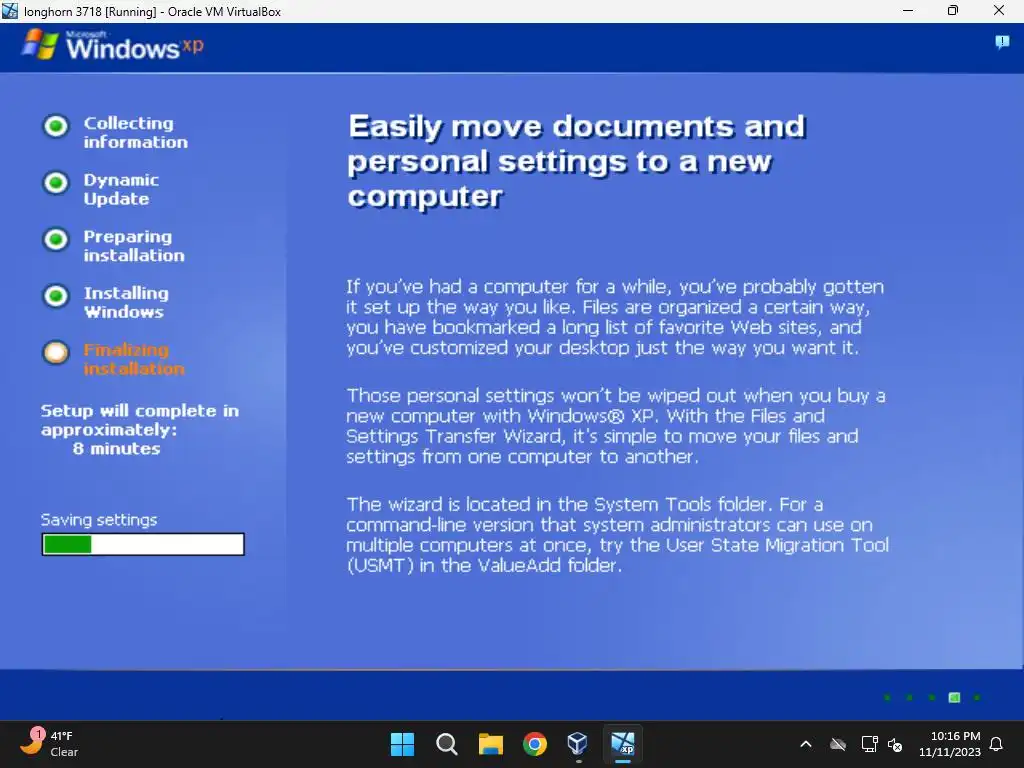Screen dimensions: 1024x768
Task: Open the notification bell
Action: [x=997, y=744]
